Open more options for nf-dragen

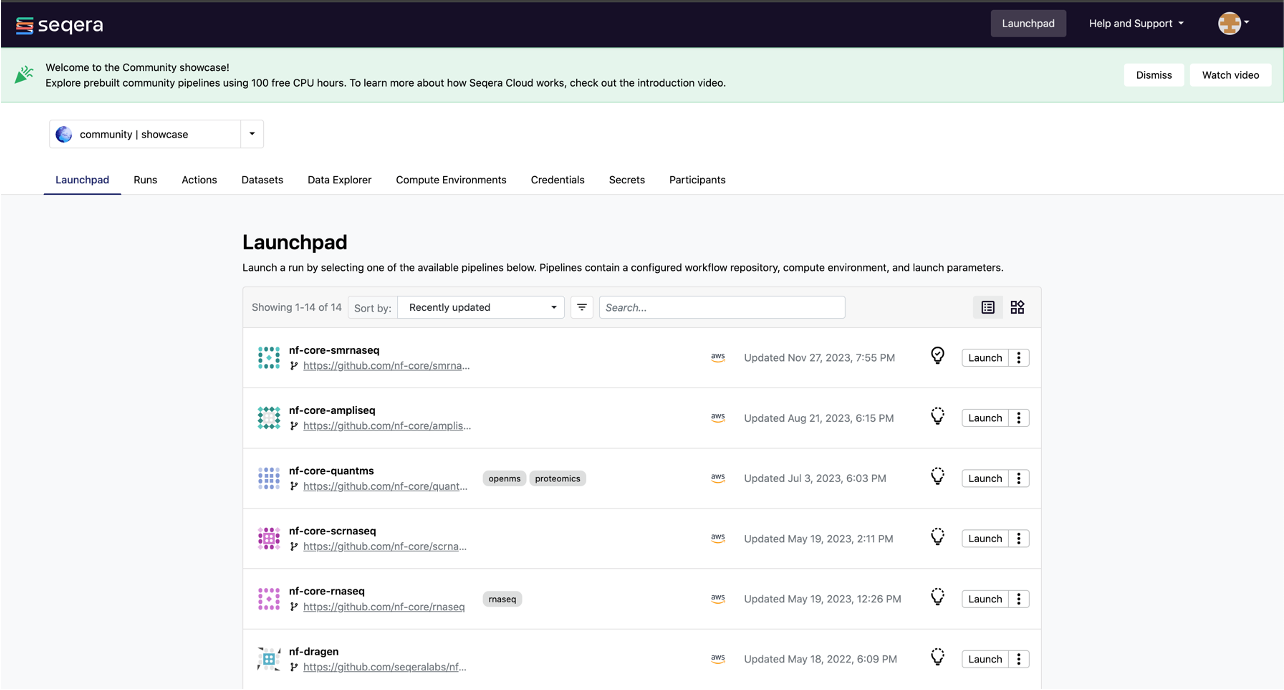(x=1019, y=659)
